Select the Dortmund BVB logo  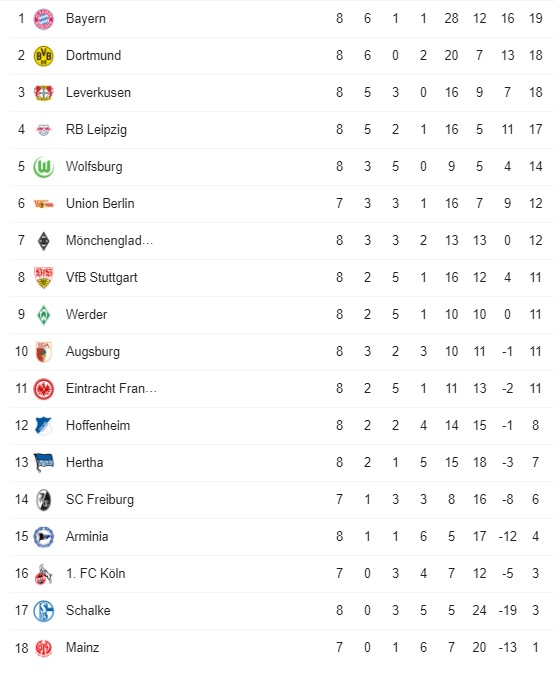tap(44, 56)
